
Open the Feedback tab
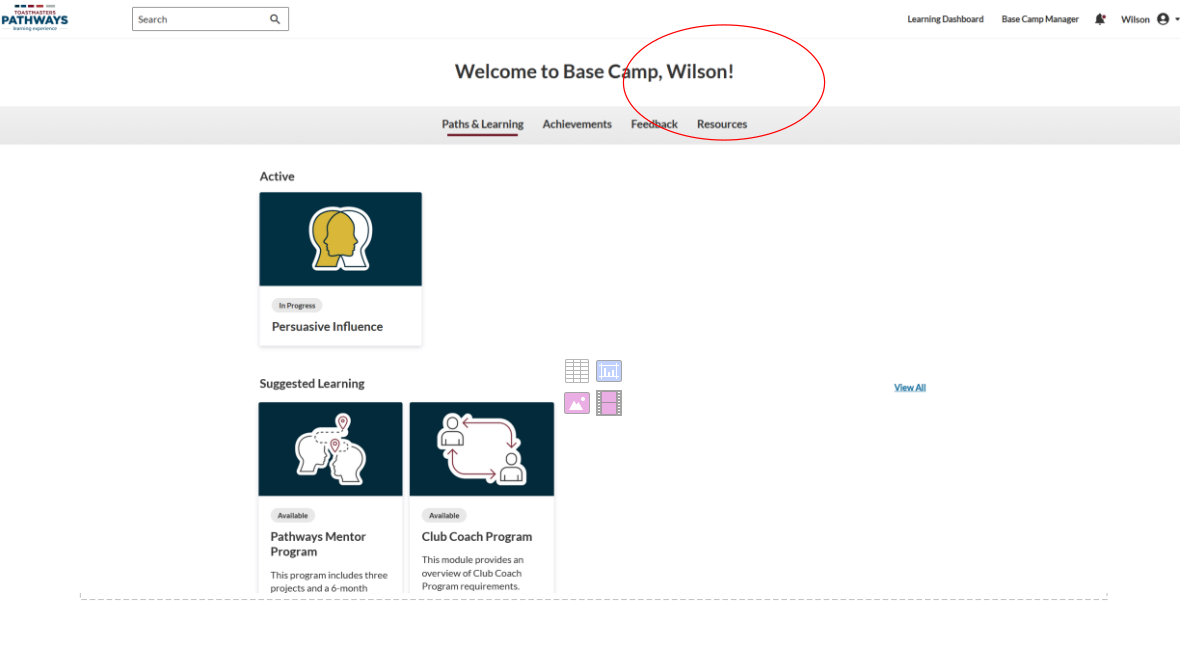point(654,124)
